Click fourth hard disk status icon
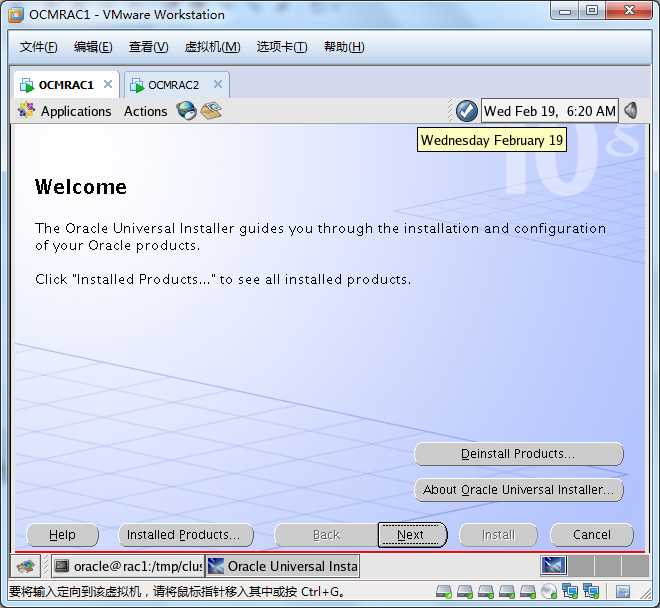Viewport: 660px width, 608px height. 507,592
